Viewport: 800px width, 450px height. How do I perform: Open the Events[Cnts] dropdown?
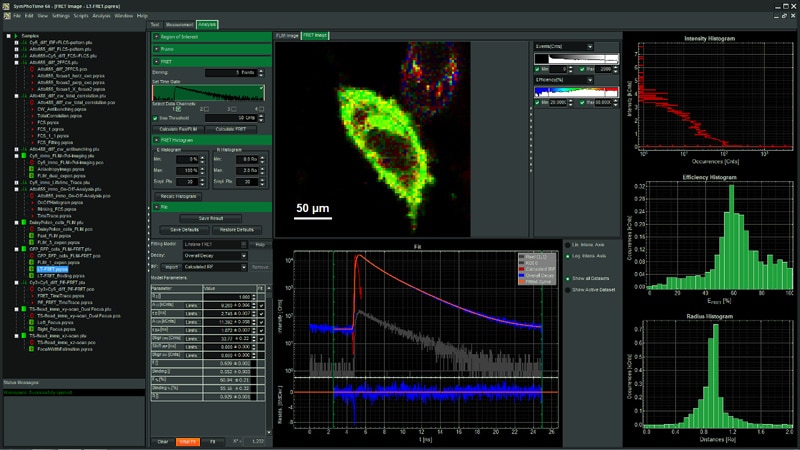point(562,46)
